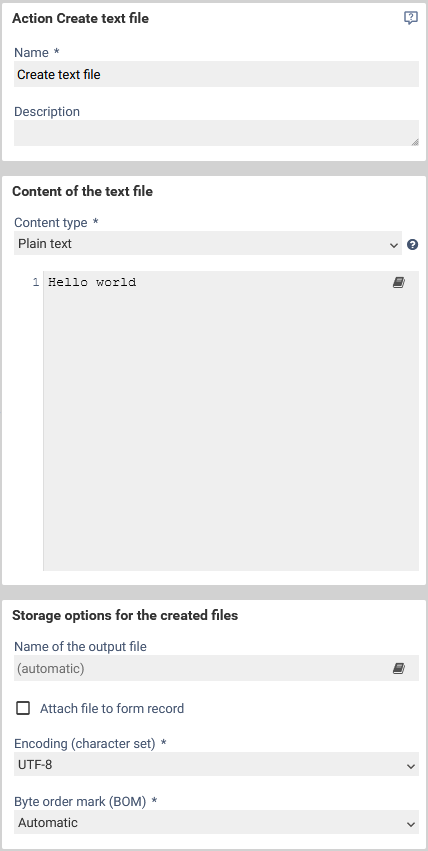Open placeholder book icon in text editor

(x=399, y=282)
